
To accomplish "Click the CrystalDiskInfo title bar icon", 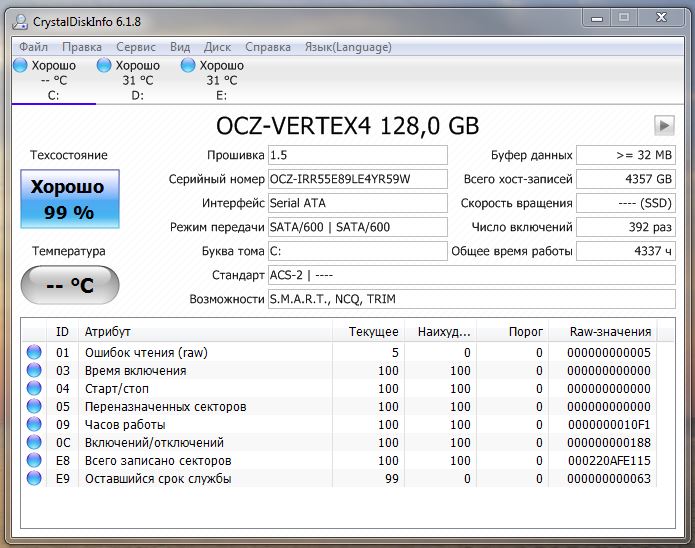I will (x=20, y=21).
